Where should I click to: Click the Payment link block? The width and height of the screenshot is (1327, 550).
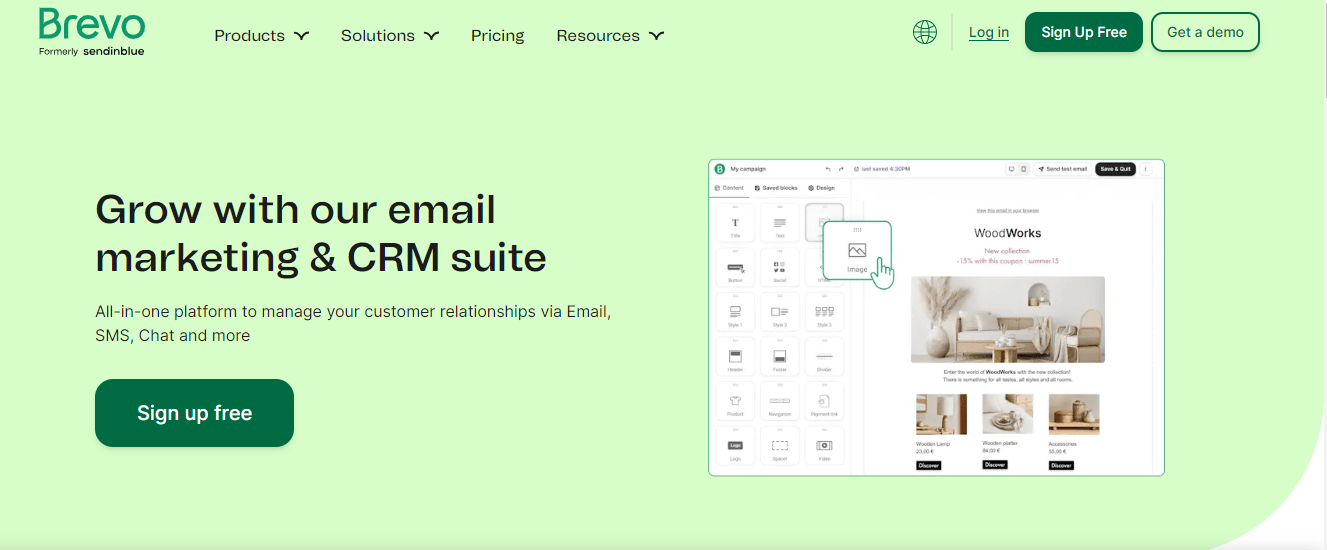pyautogui.click(x=824, y=402)
